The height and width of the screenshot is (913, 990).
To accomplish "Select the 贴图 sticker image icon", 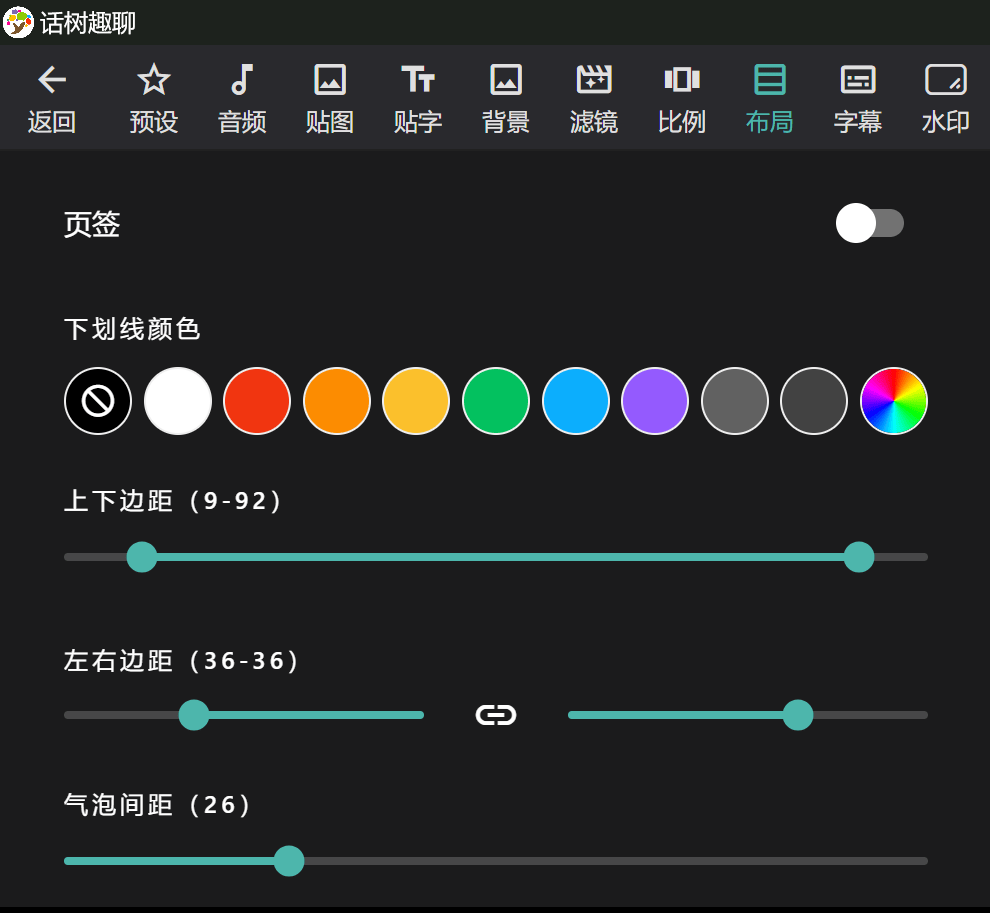I will click(x=330, y=80).
